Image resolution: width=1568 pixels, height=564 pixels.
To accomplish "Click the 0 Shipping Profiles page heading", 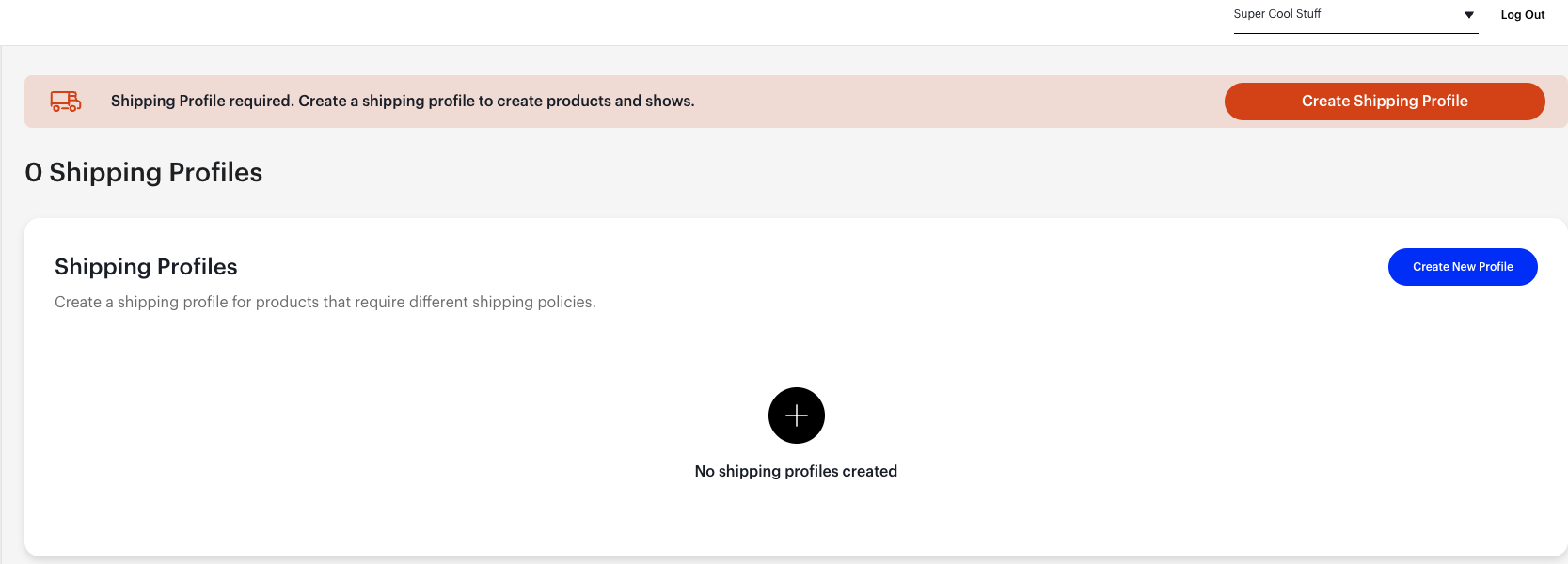I will click(x=144, y=172).
